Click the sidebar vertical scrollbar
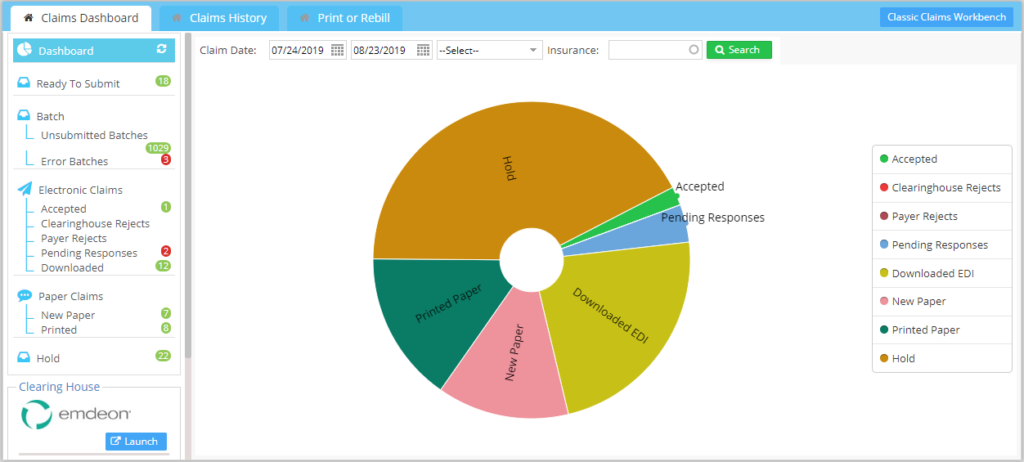 click(188, 196)
